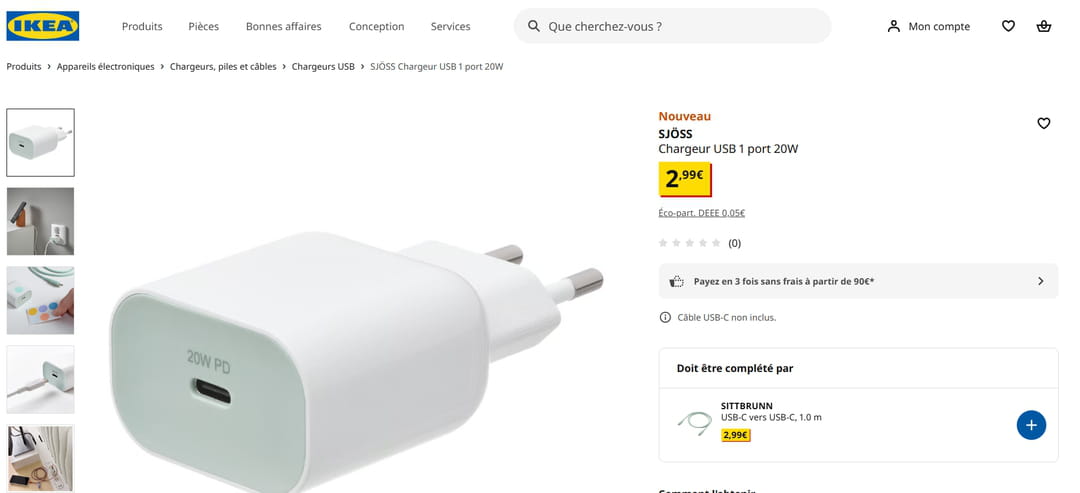
Task: Add SITTBRUNN cable with plus button
Action: coord(1031,425)
